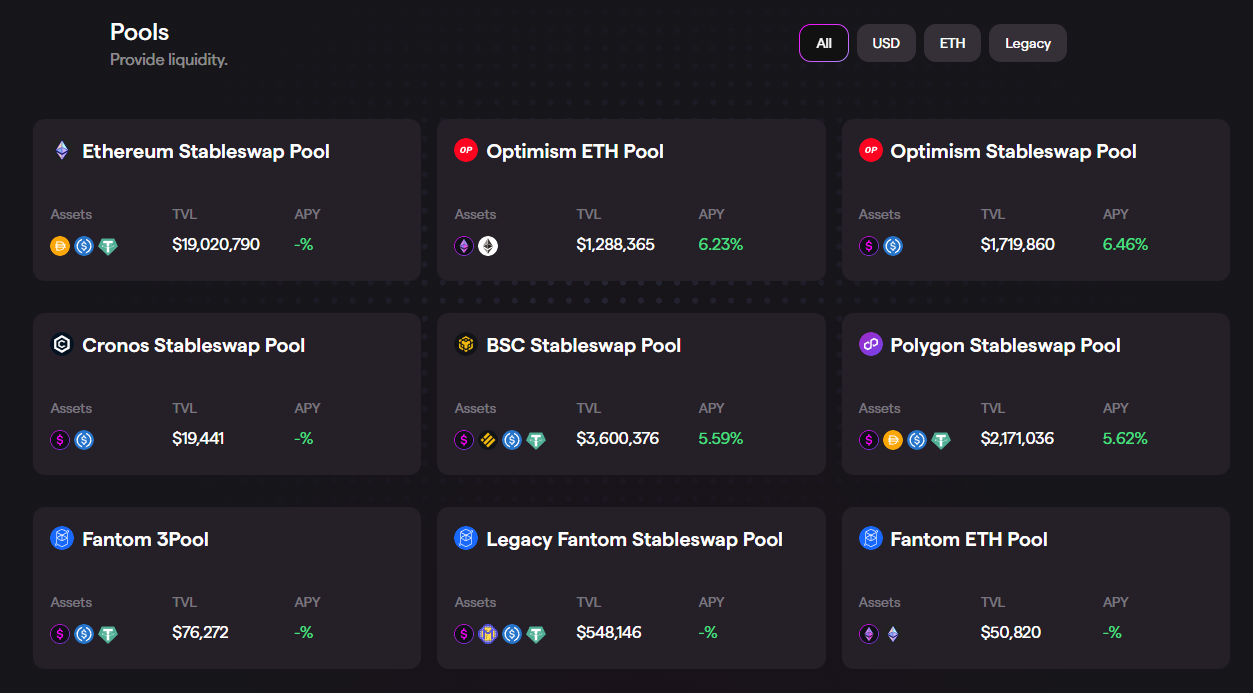Click the 5.62% APY value
Viewport: 1253px width, 693px height.
1125,439
